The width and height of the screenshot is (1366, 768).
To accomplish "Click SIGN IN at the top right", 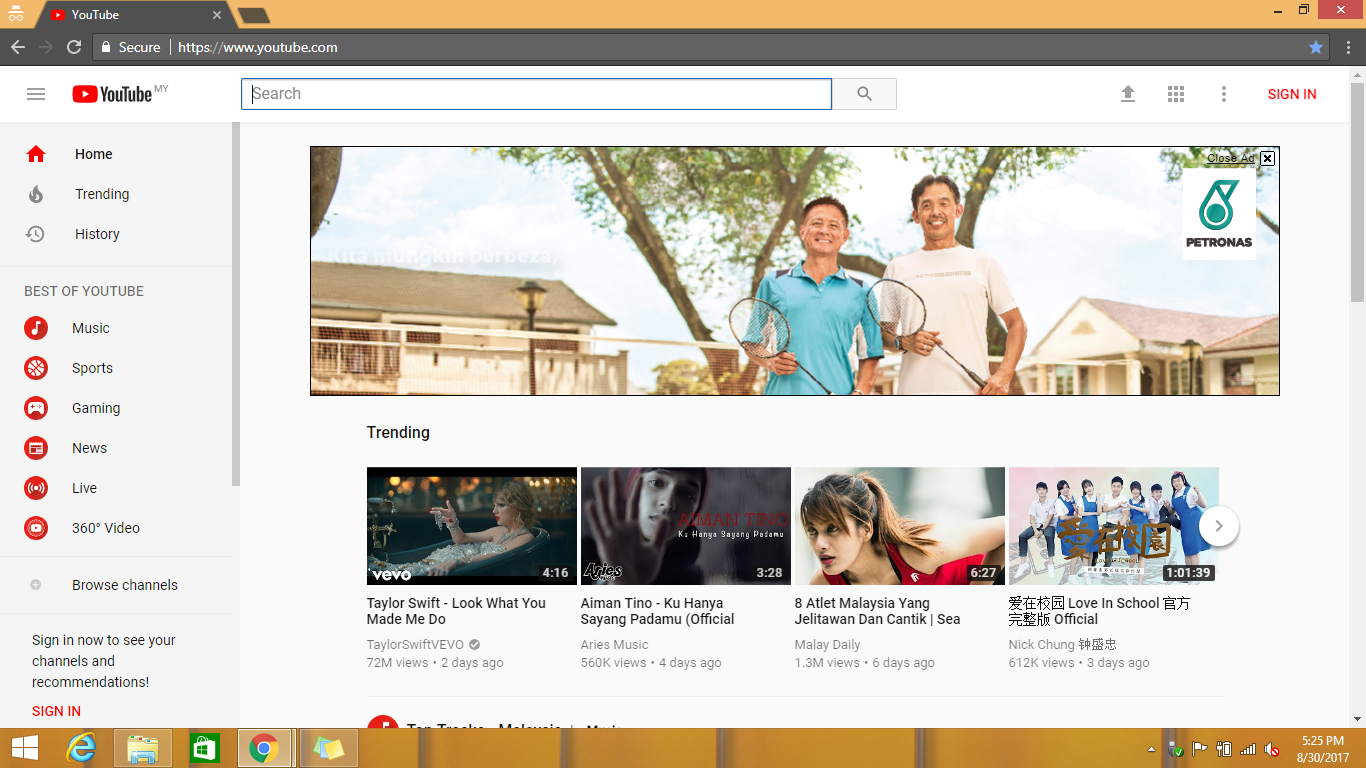I will (x=1292, y=94).
